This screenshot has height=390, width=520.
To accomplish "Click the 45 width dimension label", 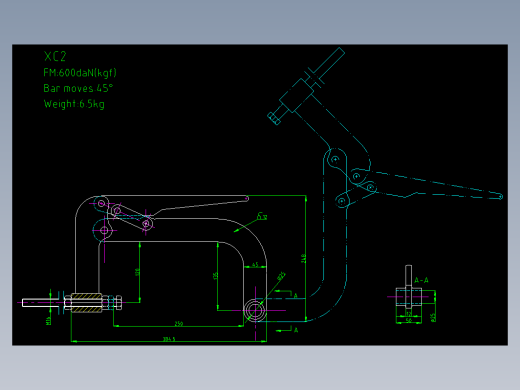I will click(255, 265).
